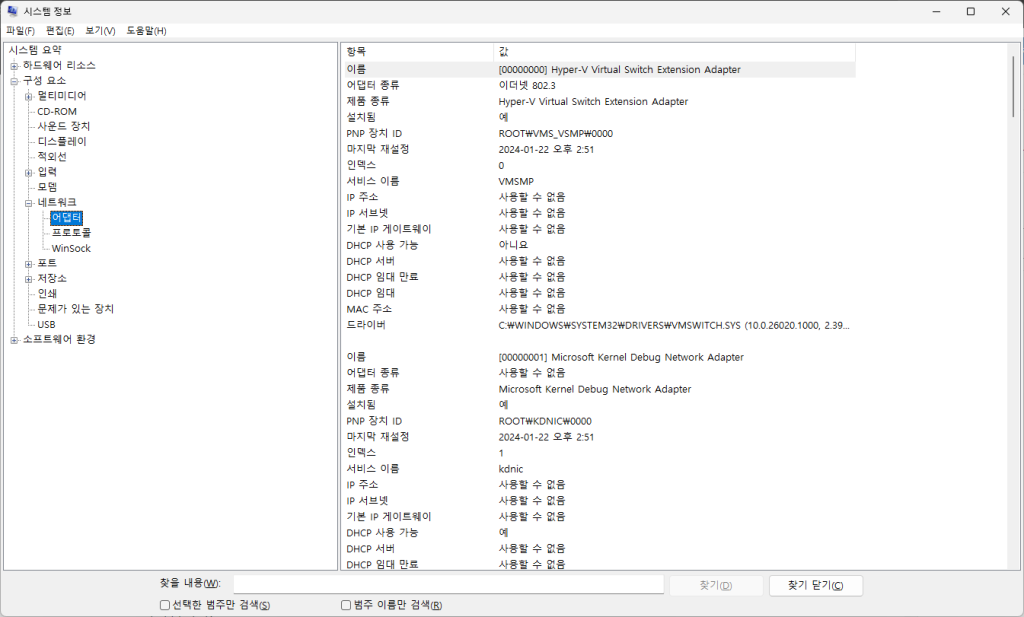1024x617 pixels.
Task: Expand the 소프트웨어 환경 node
Action: (x=14, y=340)
